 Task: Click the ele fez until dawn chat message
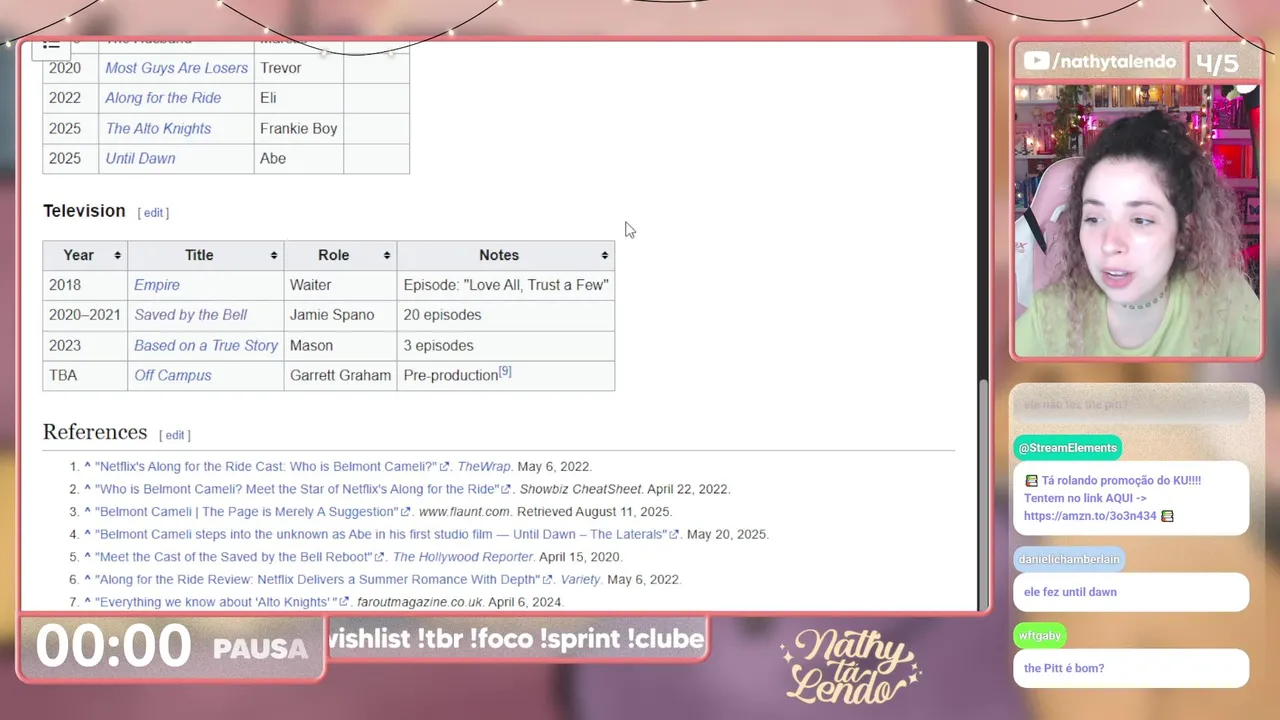tap(1130, 592)
